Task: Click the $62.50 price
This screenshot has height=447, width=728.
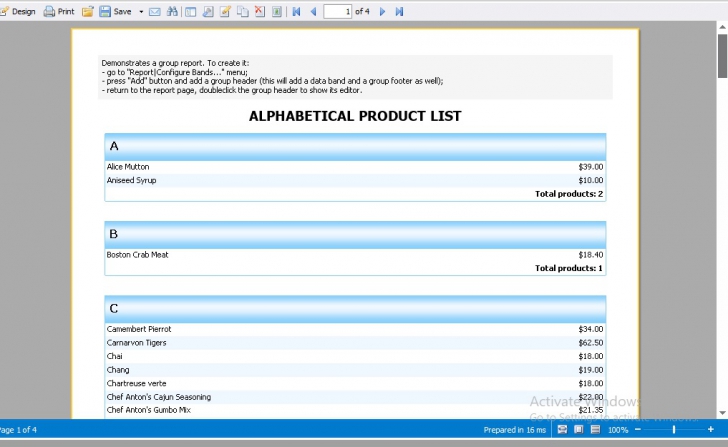Action: (591, 343)
